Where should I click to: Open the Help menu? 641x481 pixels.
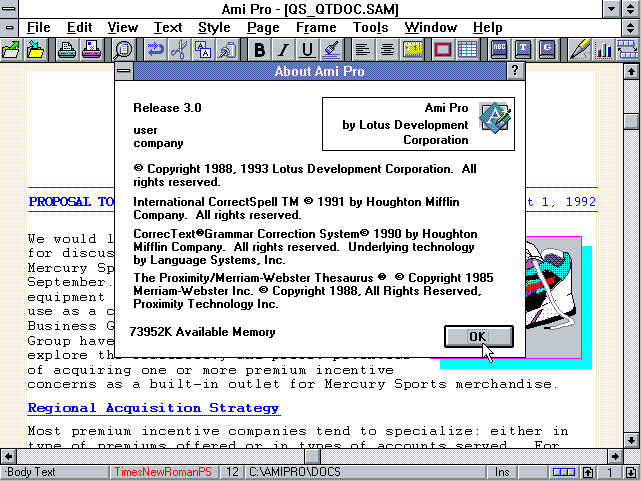[x=487, y=27]
